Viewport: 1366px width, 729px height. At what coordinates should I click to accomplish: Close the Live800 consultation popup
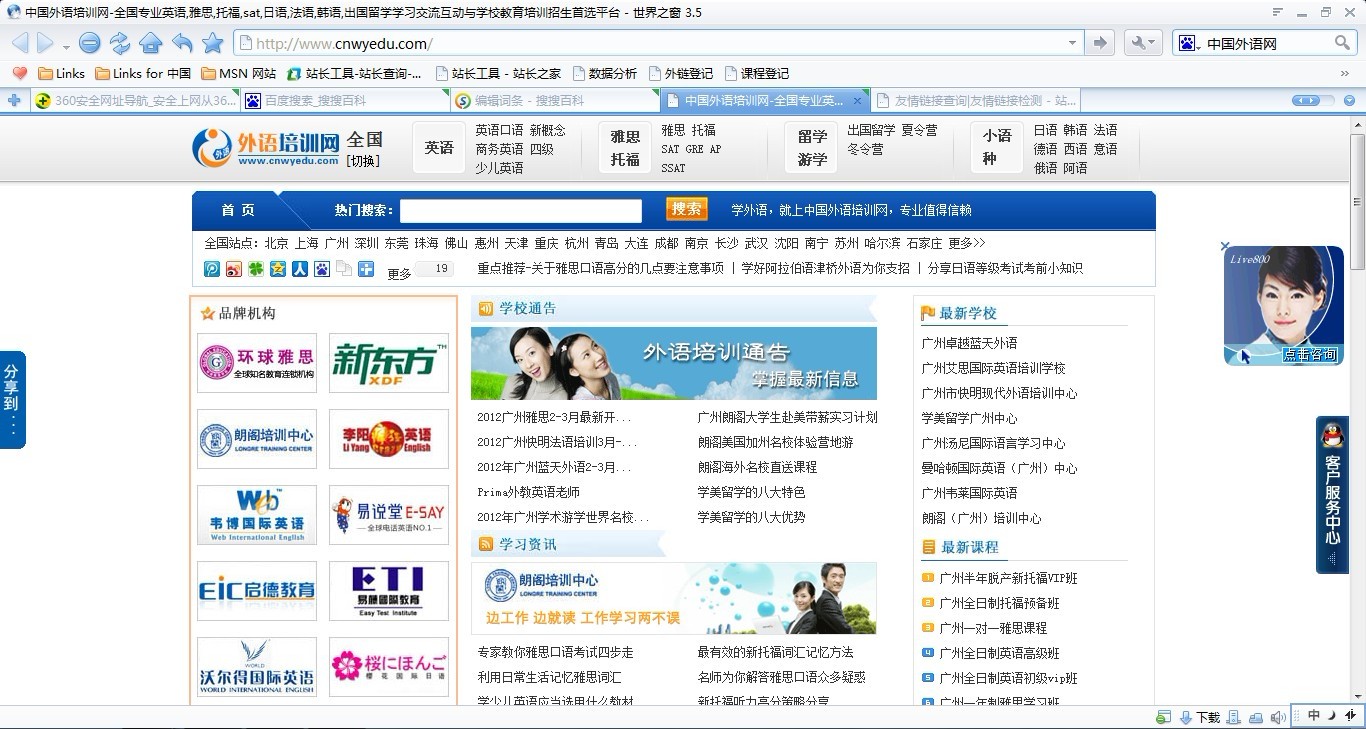[x=1224, y=246]
